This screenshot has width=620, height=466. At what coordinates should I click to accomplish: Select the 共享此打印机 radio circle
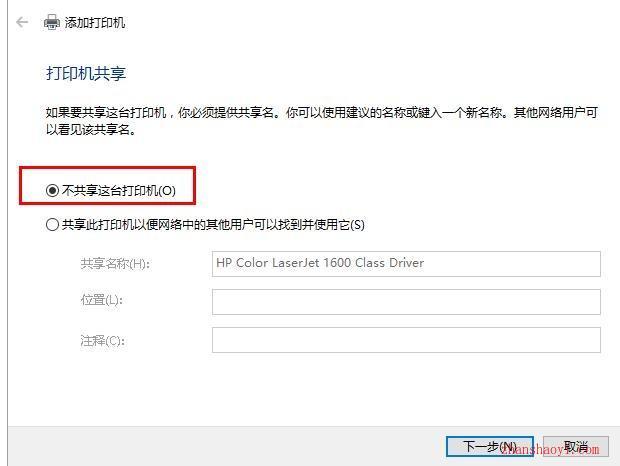coord(52,225)
